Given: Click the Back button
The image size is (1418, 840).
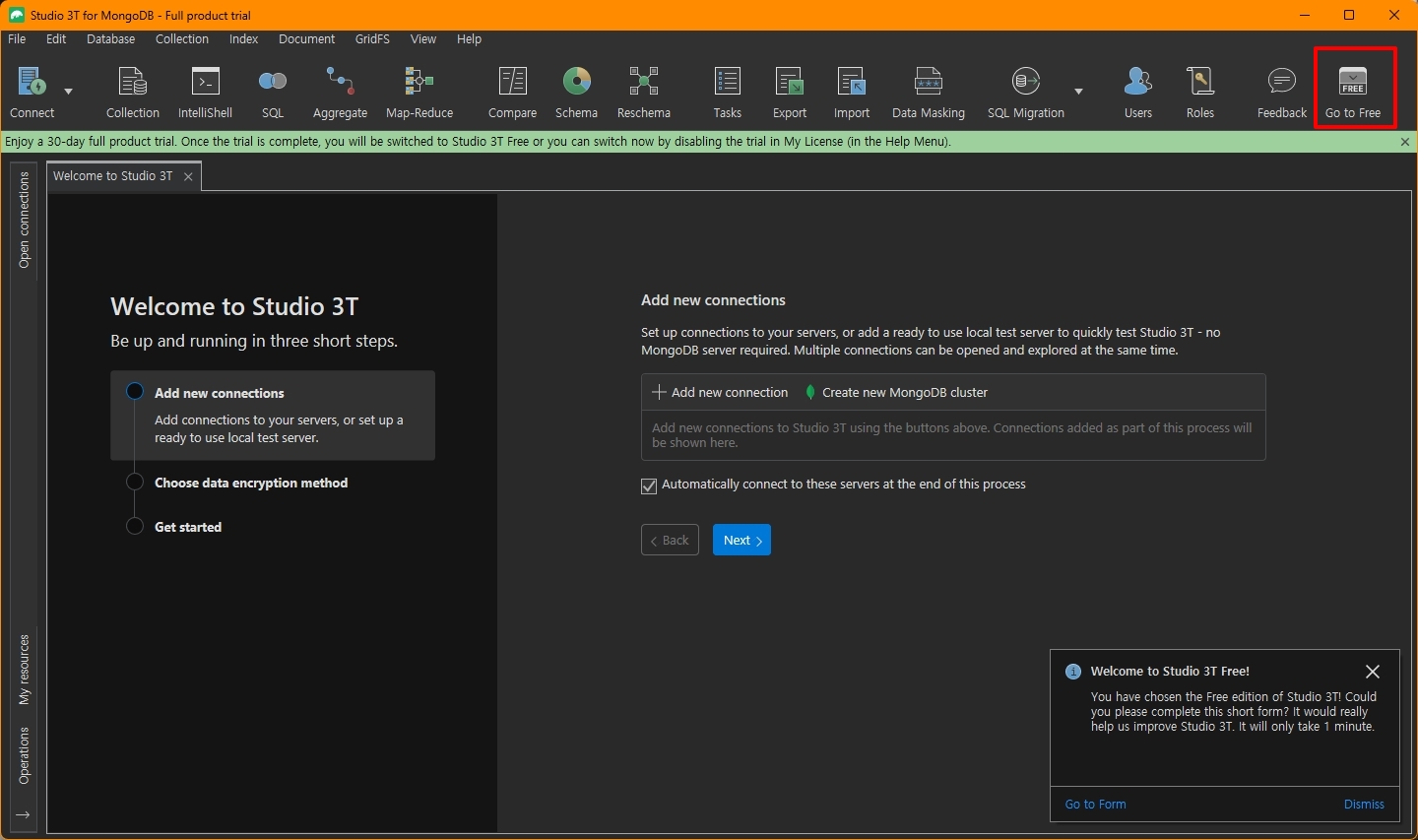Looking at the screenshot, I should [671, 540].
